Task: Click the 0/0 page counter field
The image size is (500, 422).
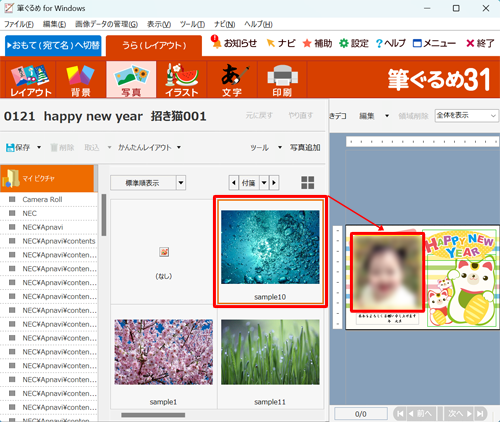Action: pyautogui.click(x=361, y=414)
